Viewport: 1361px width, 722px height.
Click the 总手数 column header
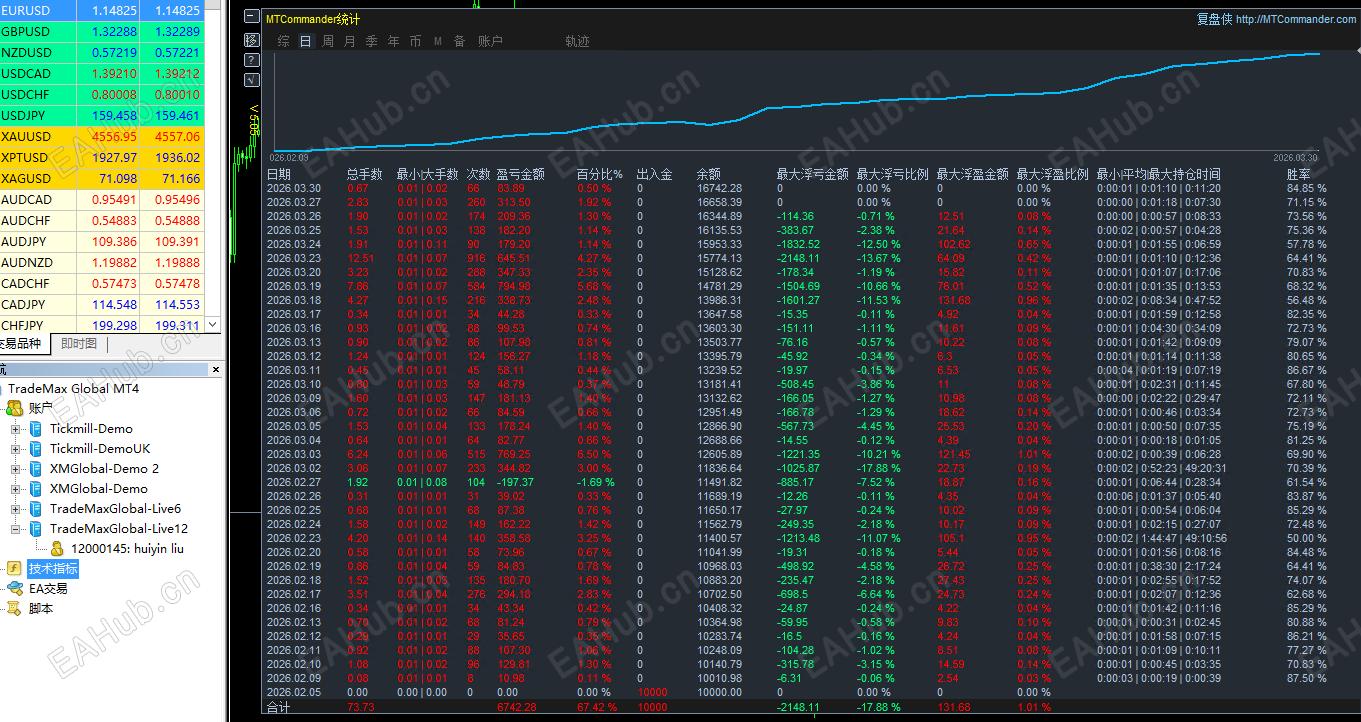click(x=365, y=174)
